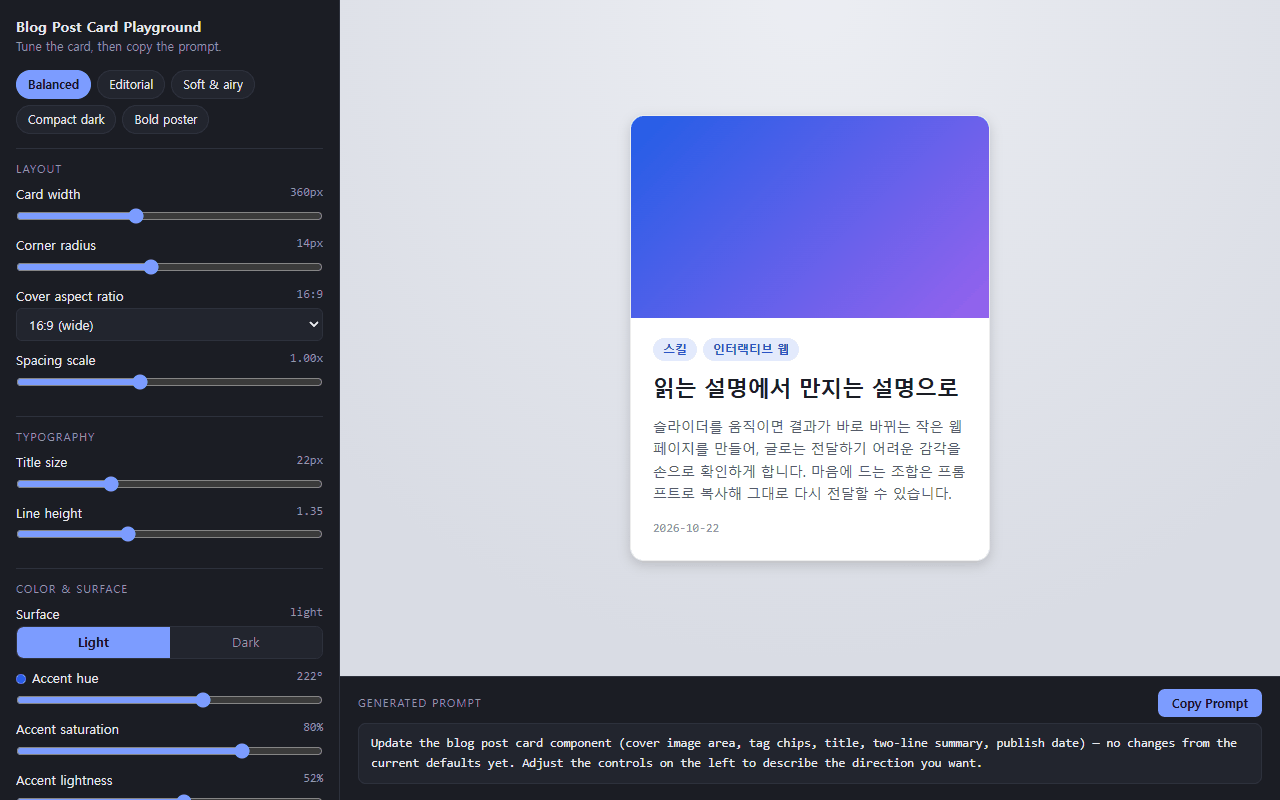
Task: Click the Accent saturation slider
Action: coord(169,751)
